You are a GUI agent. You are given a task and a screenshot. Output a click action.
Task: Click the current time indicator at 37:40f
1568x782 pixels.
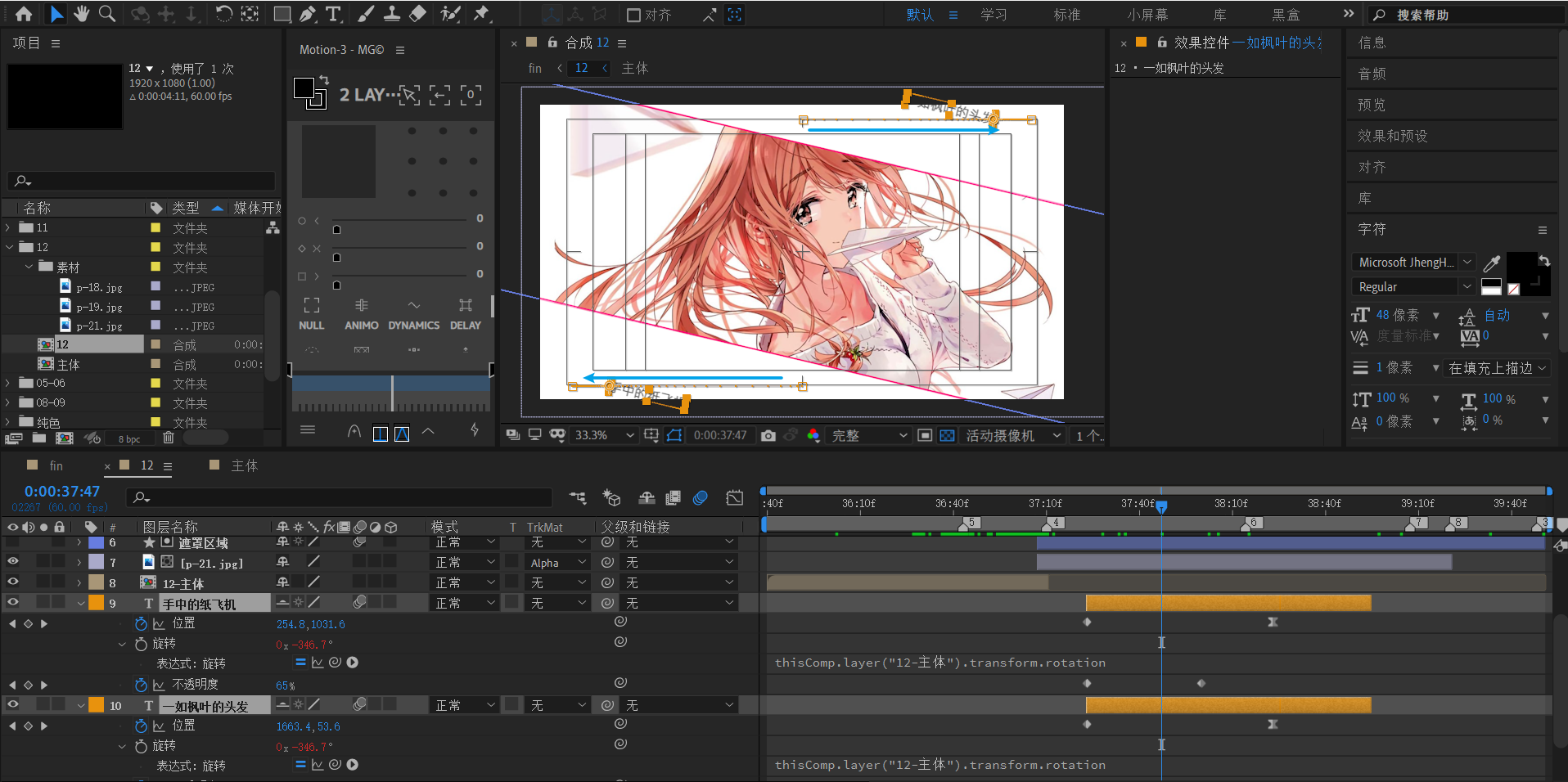pyautogui.click(x=1161, y=506)
